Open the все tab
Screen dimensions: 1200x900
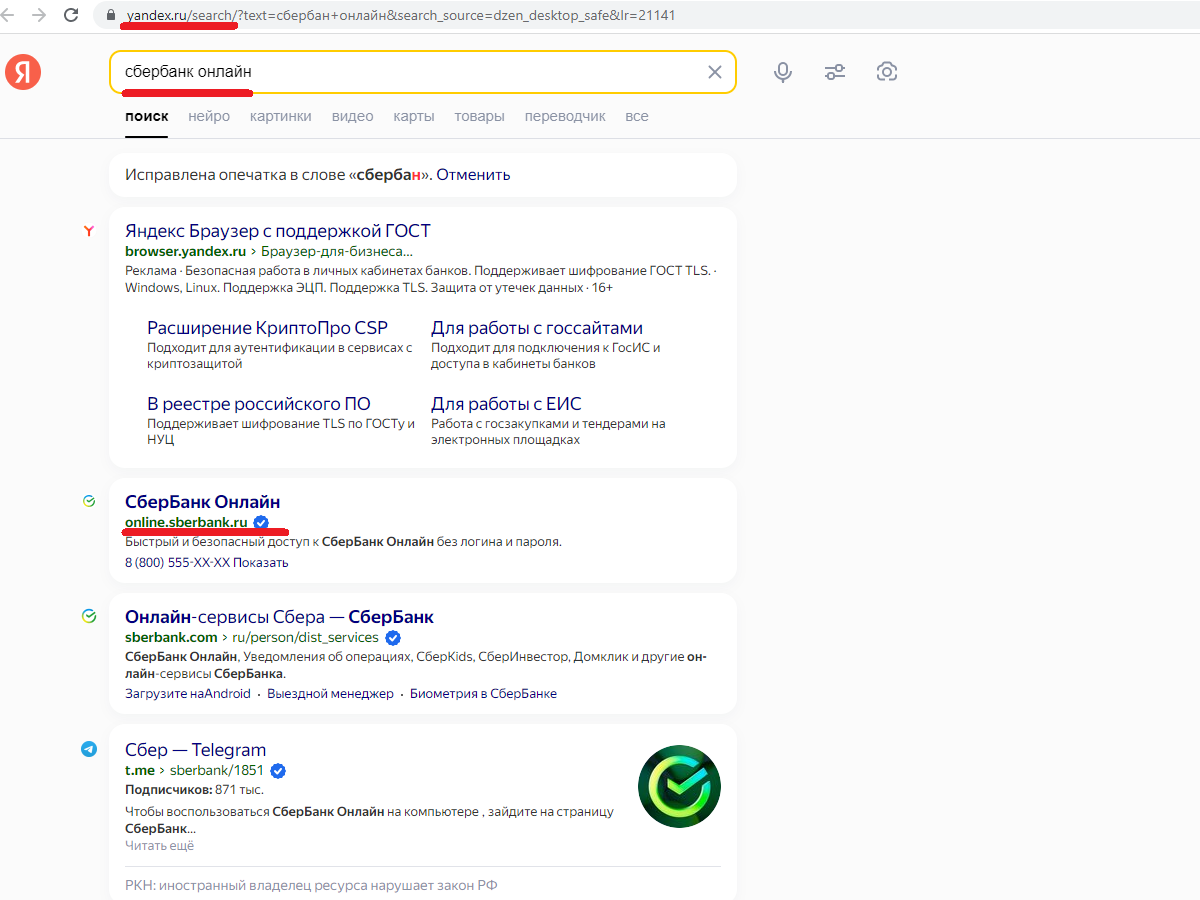point(637,116)
